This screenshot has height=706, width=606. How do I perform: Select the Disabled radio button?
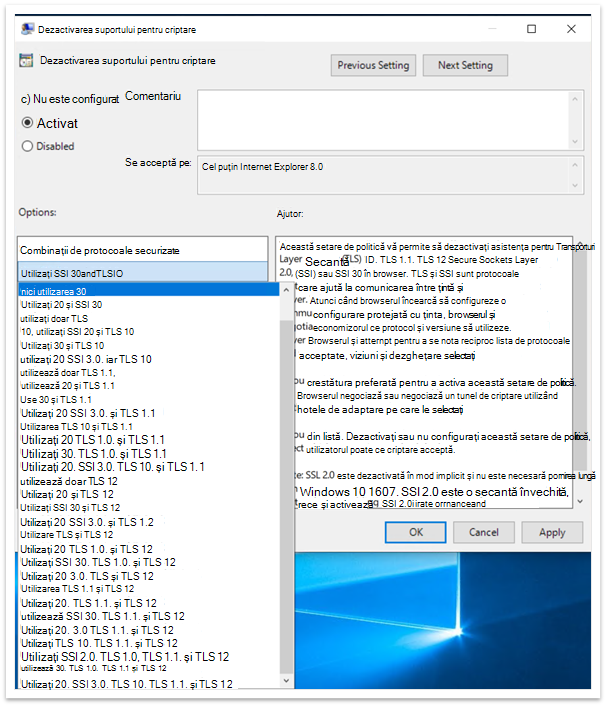click(27, 146)
